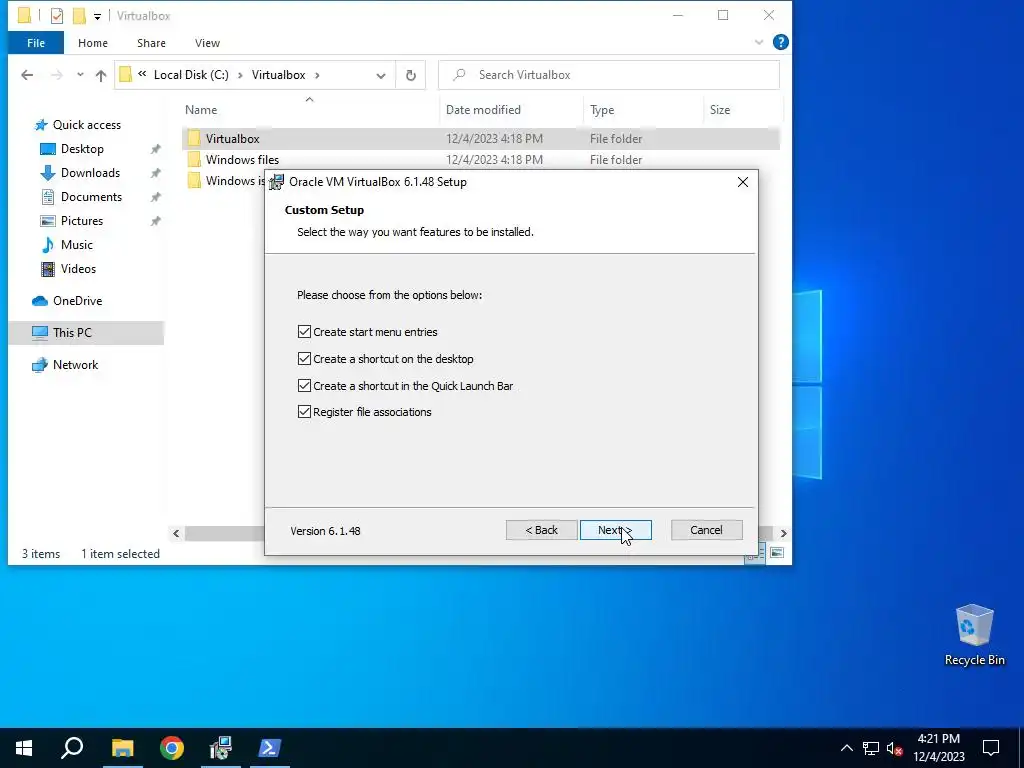The height and width of the screenshot is (768, 1024).
Task: Open Music in navigation pane
Action: [76, 245]
